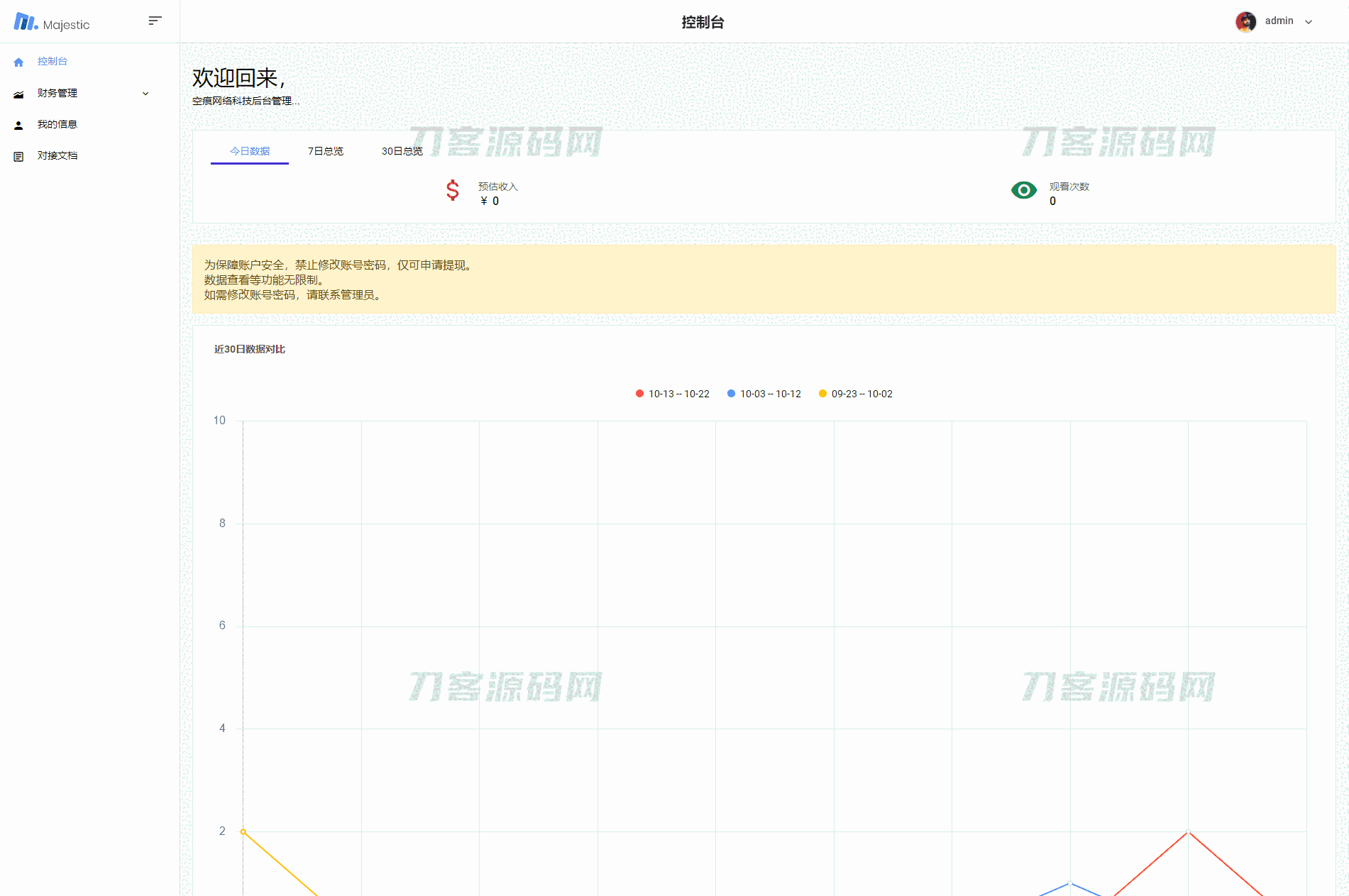Switch to the 7日总览 tab
This screenshot has width=1349, height=896.
click(326, 151)
